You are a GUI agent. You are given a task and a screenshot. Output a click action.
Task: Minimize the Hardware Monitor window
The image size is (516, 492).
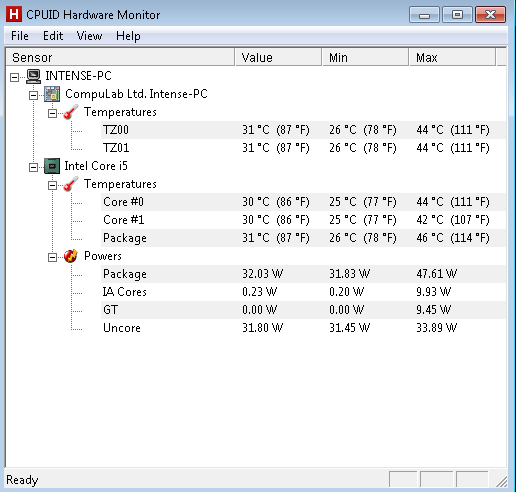click(x=424, y=15)
